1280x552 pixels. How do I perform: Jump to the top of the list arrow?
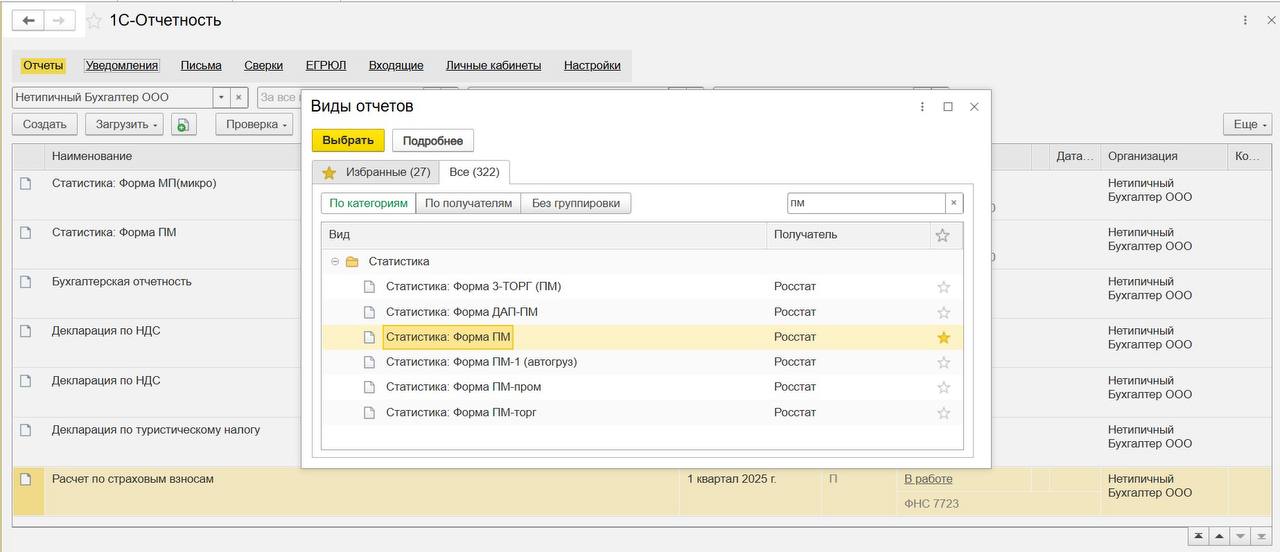(1197, 536)
